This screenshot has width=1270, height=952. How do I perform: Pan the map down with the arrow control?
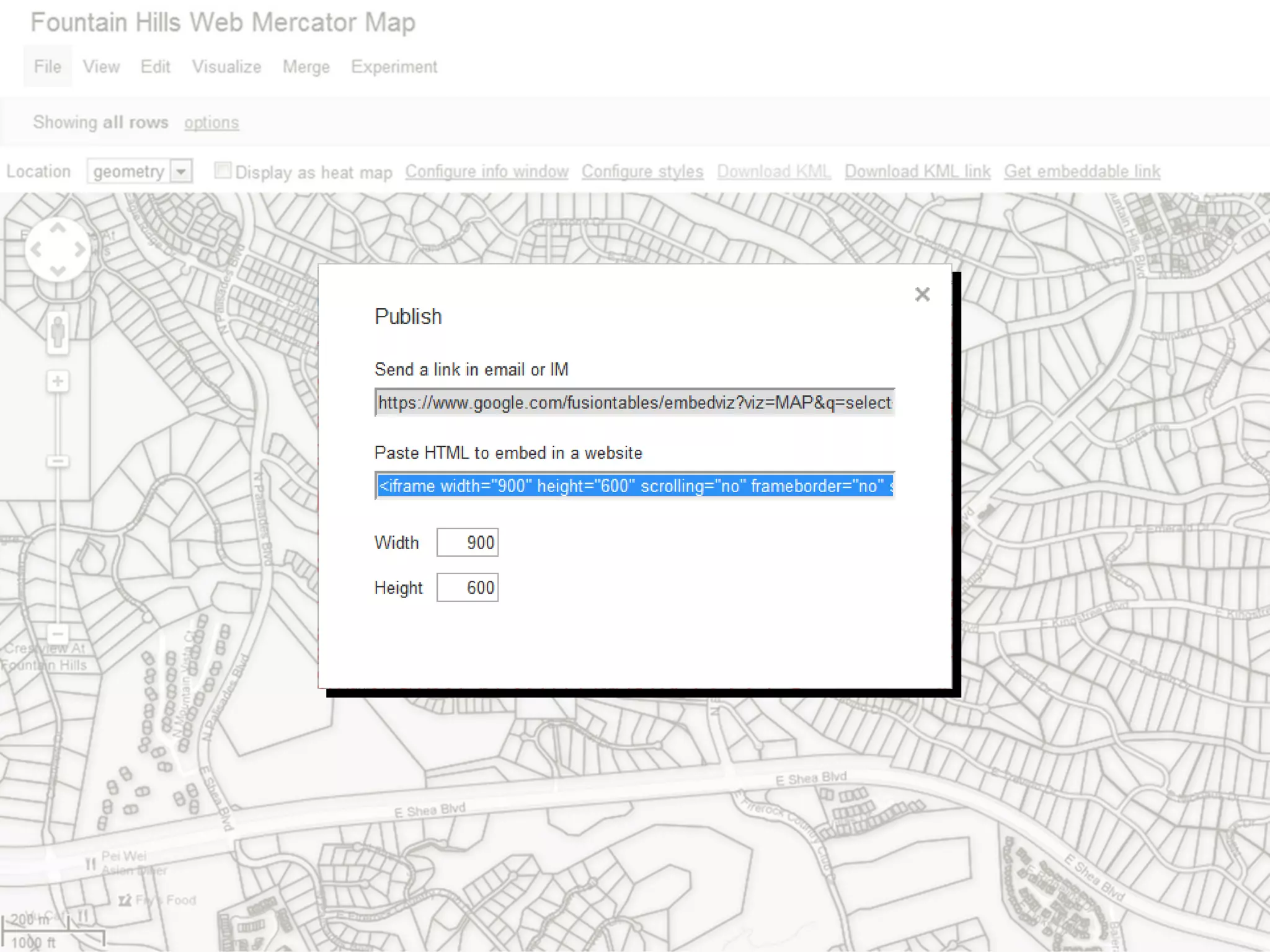click(58, 271)
